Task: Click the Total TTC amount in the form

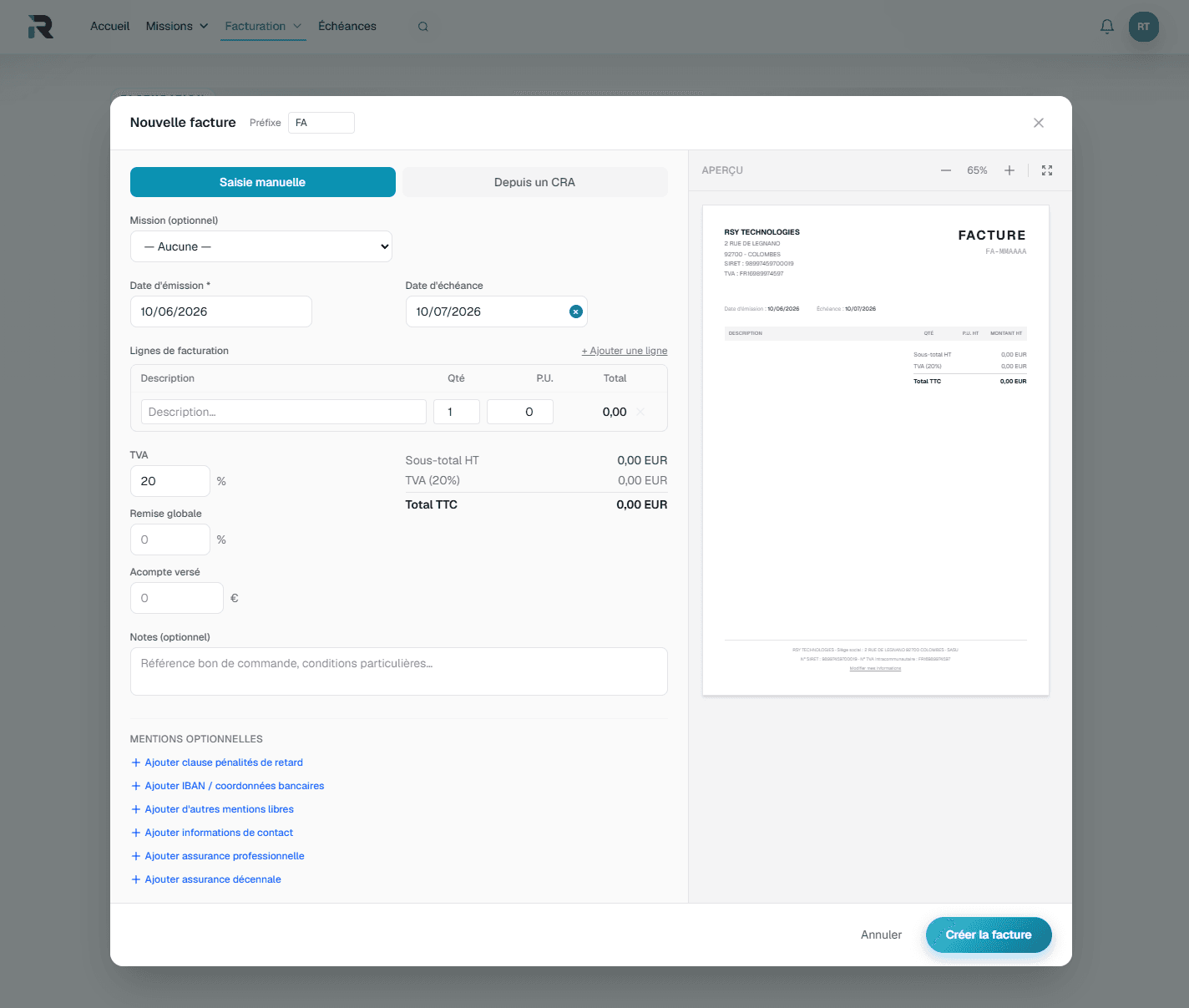Action: (x=642, y=504)
